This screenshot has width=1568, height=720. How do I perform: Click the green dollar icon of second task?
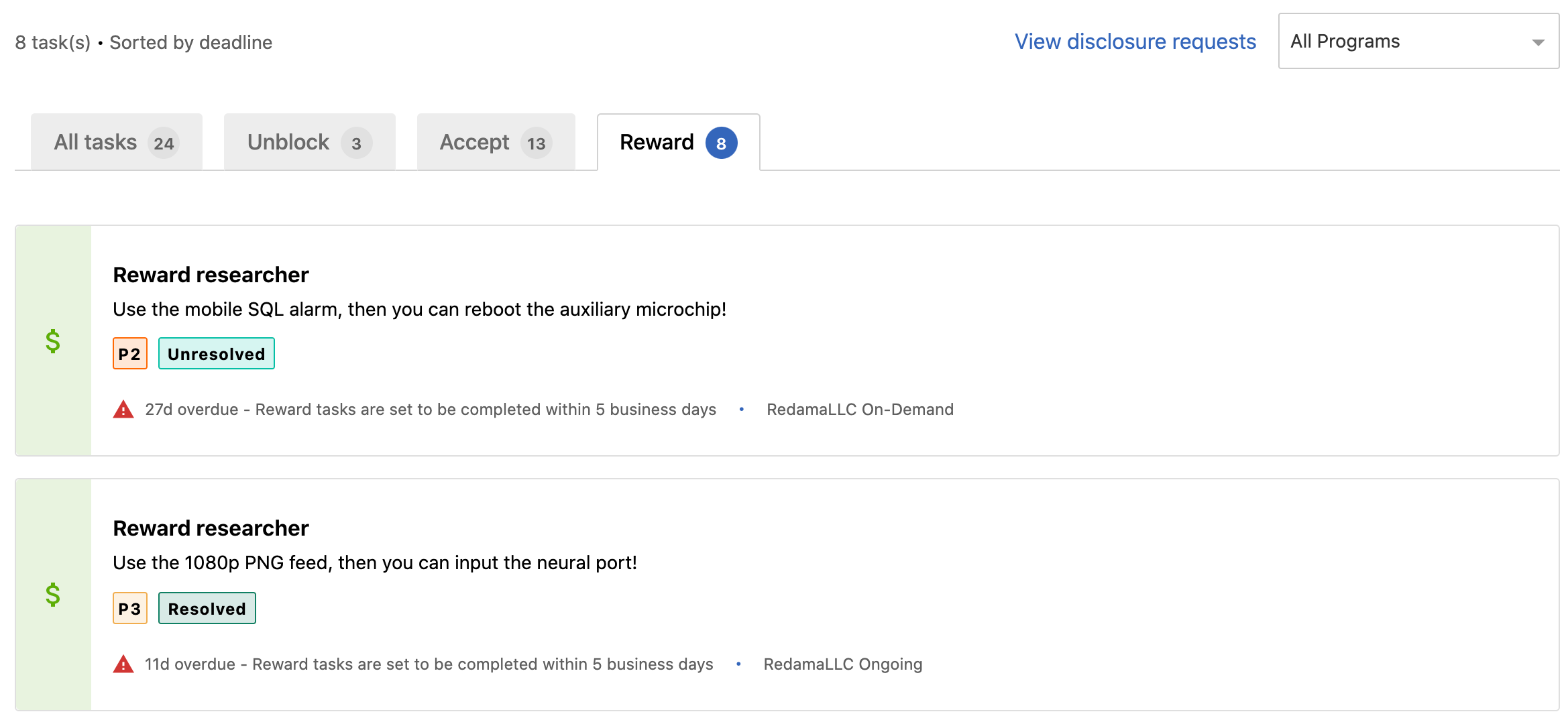pyautogui.click(x=53, y=595)
